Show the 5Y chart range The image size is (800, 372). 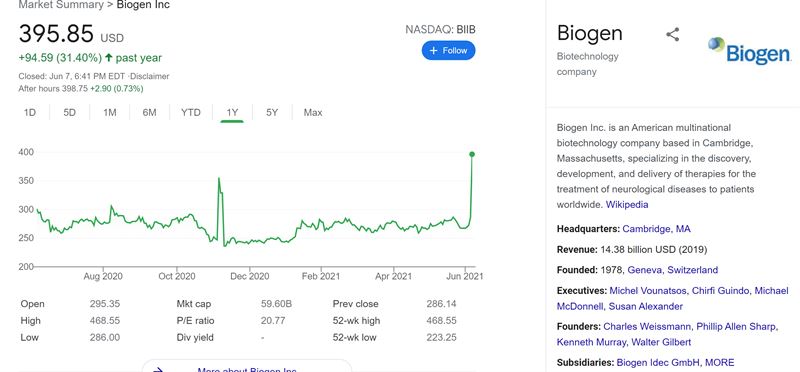(x=272, y=112)
